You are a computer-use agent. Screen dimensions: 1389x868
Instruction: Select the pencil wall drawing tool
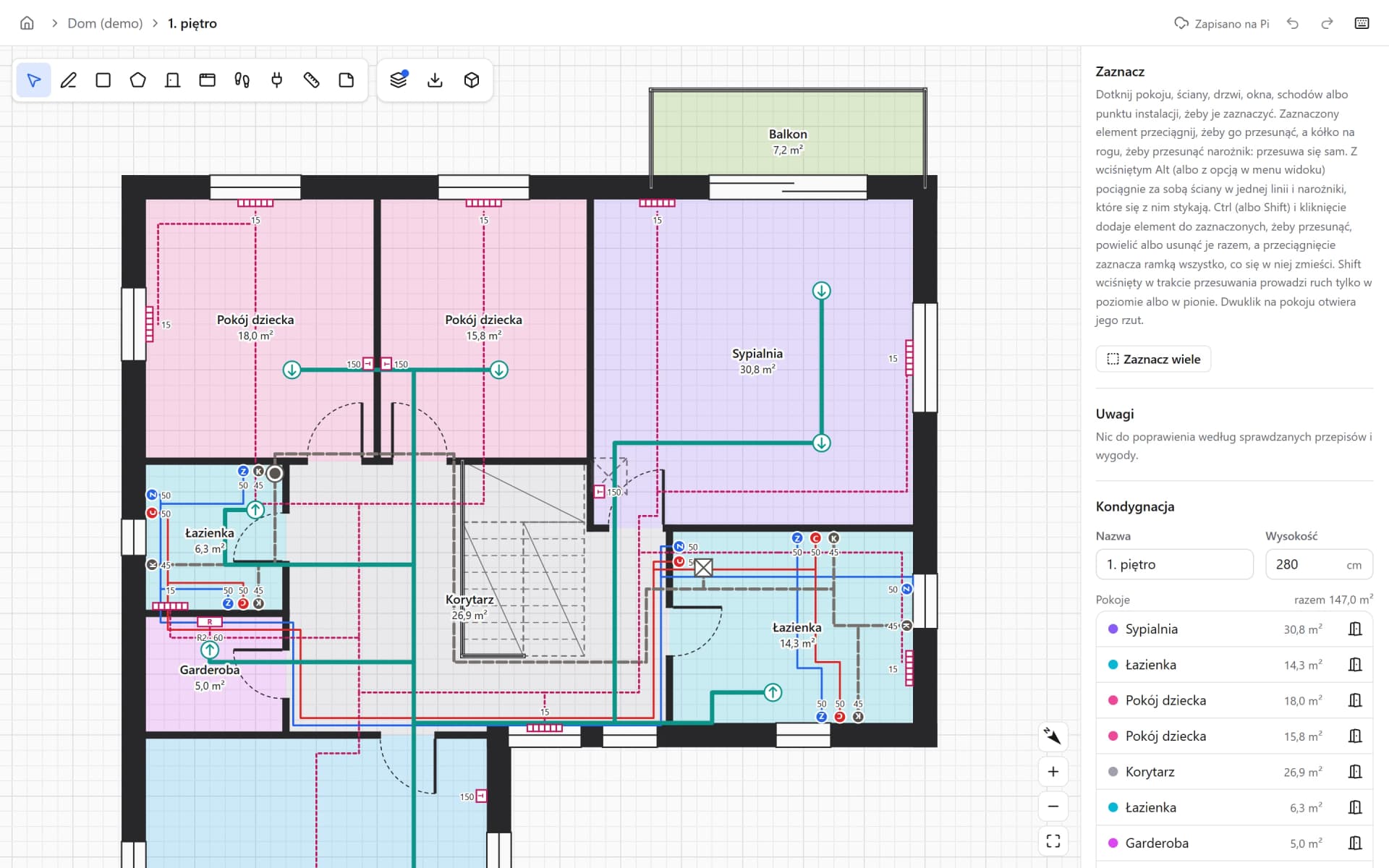(x=69, y=80)
